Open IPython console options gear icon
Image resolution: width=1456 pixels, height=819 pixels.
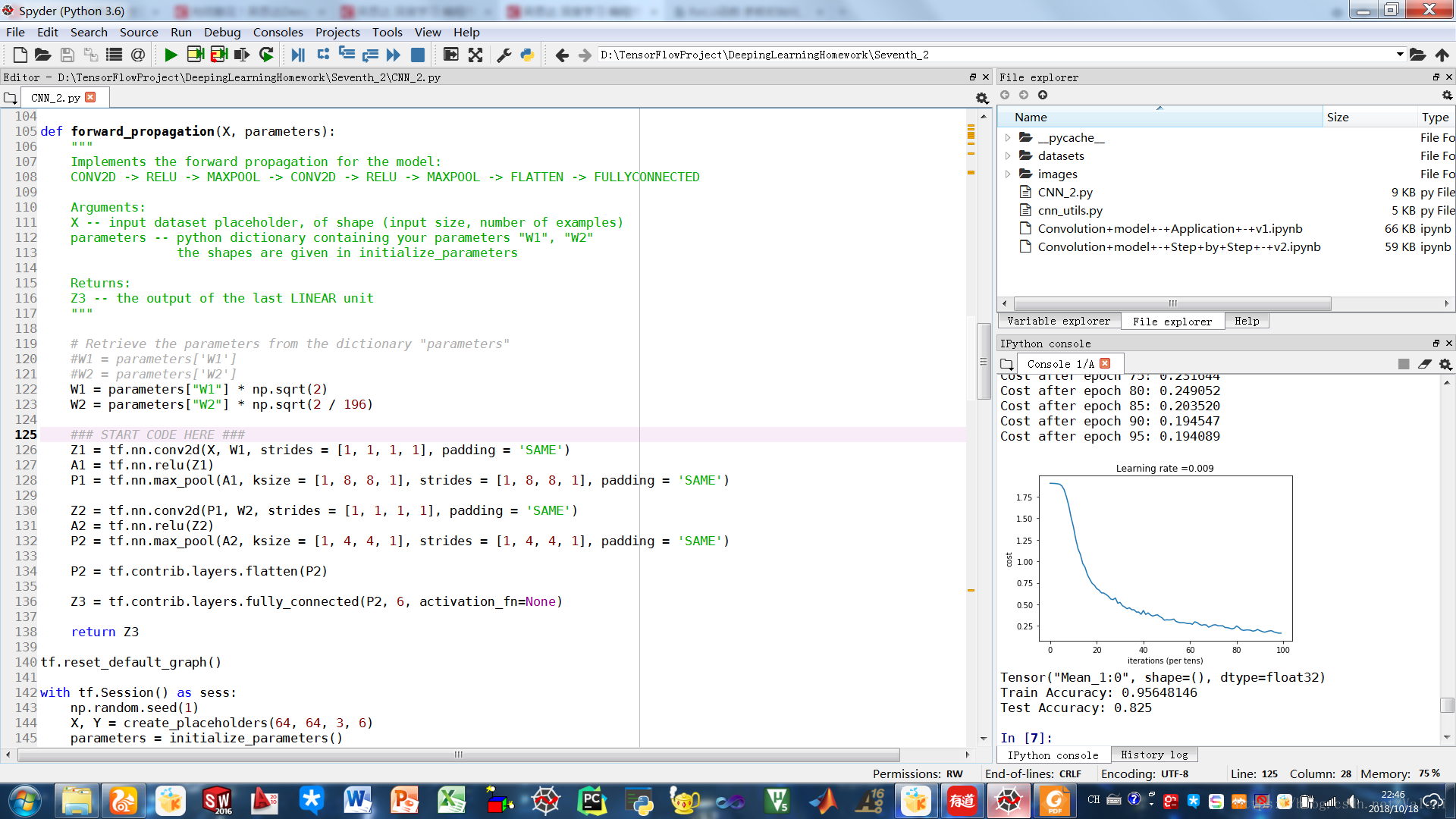(x=1445, y=364)
